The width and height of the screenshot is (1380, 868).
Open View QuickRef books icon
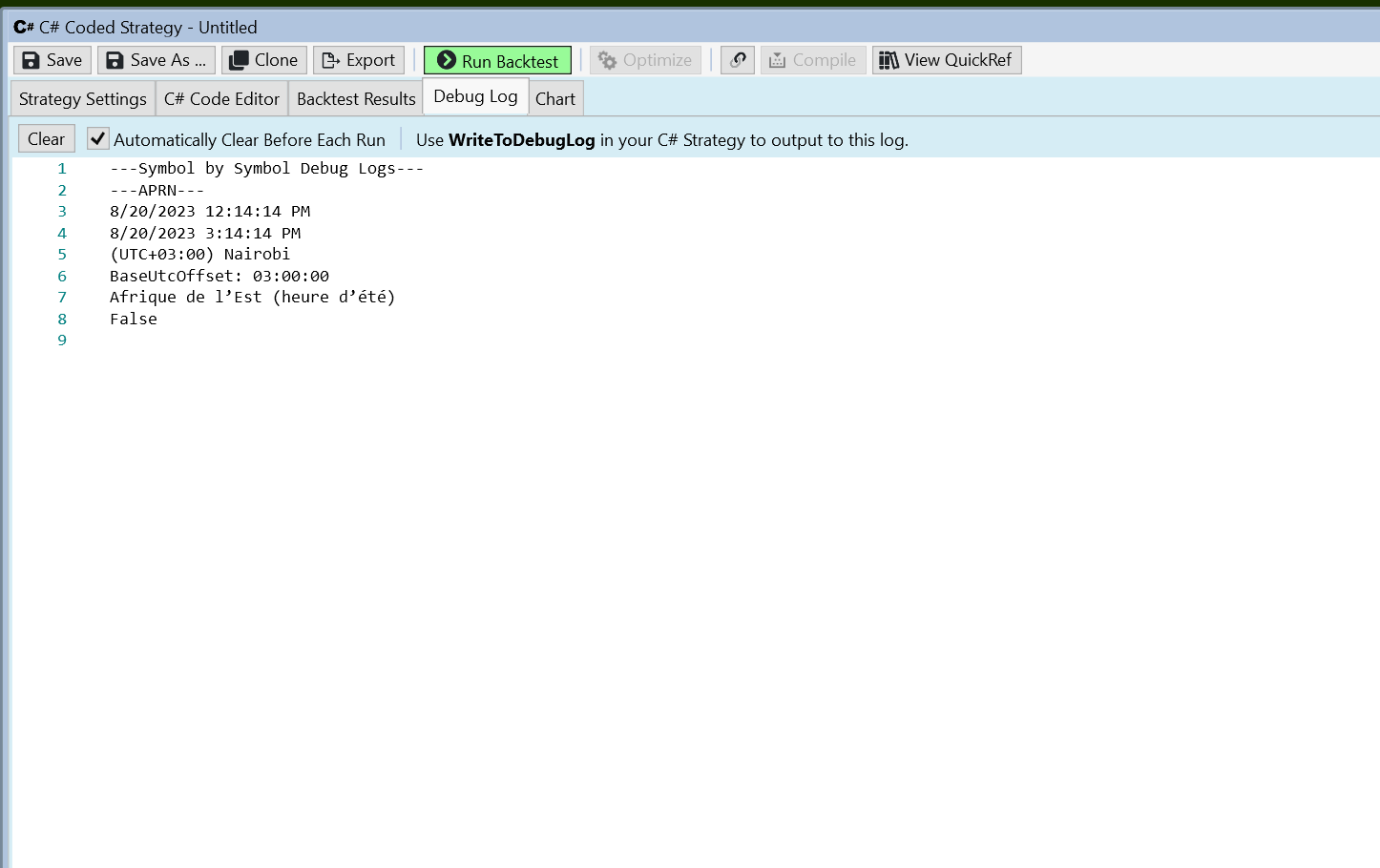point(889,60)
